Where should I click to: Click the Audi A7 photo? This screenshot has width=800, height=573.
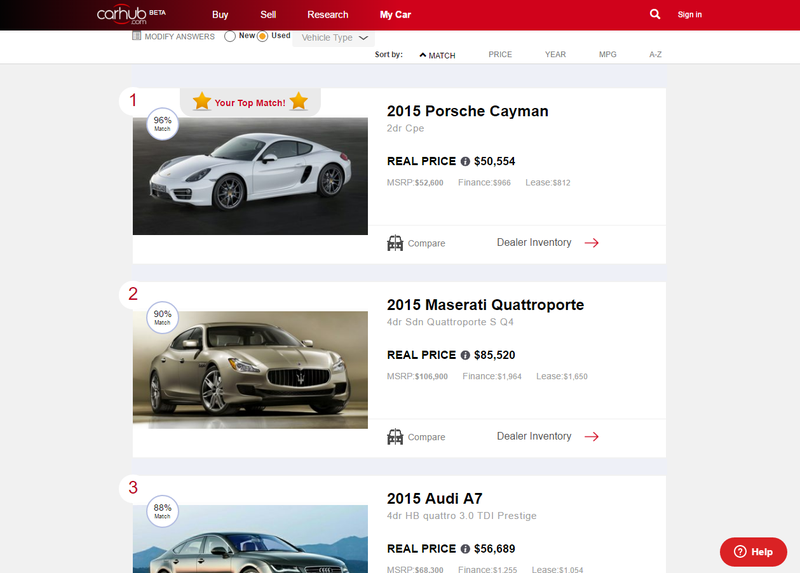tap(250, 539)
